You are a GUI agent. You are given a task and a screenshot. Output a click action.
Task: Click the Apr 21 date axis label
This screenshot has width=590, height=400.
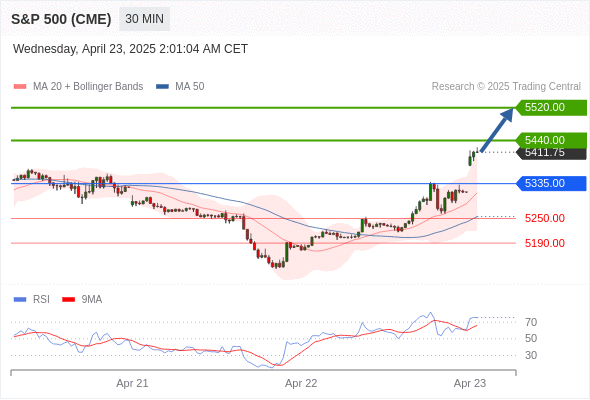click(x=132, y=383)
